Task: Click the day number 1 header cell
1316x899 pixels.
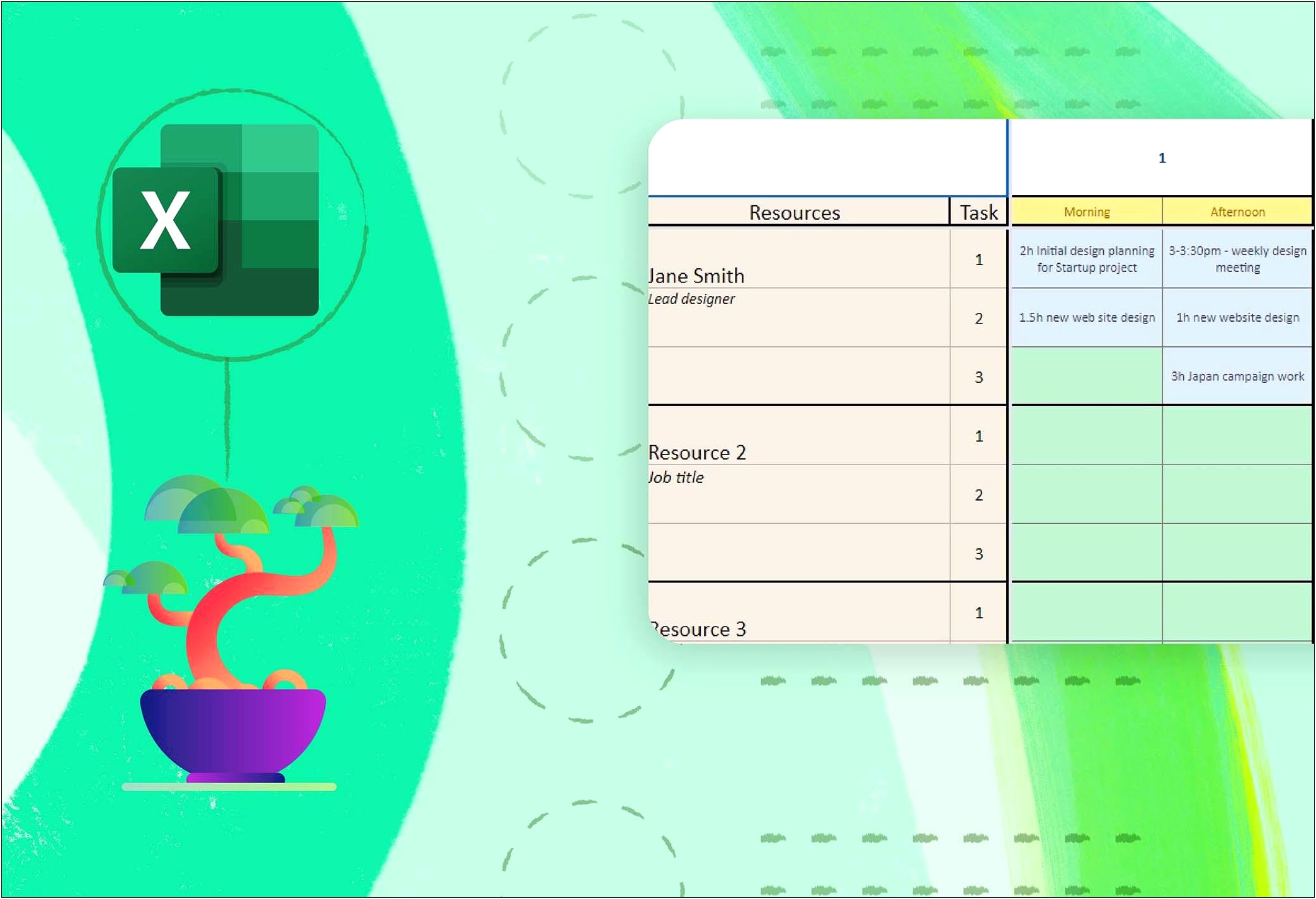Action: click(1162, 158)
